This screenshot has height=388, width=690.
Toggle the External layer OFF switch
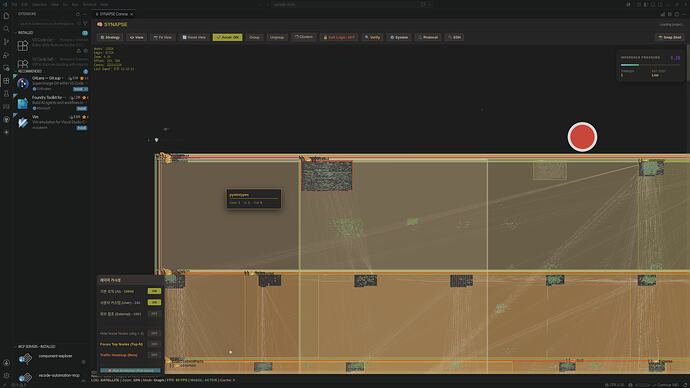tap(154, 314)
